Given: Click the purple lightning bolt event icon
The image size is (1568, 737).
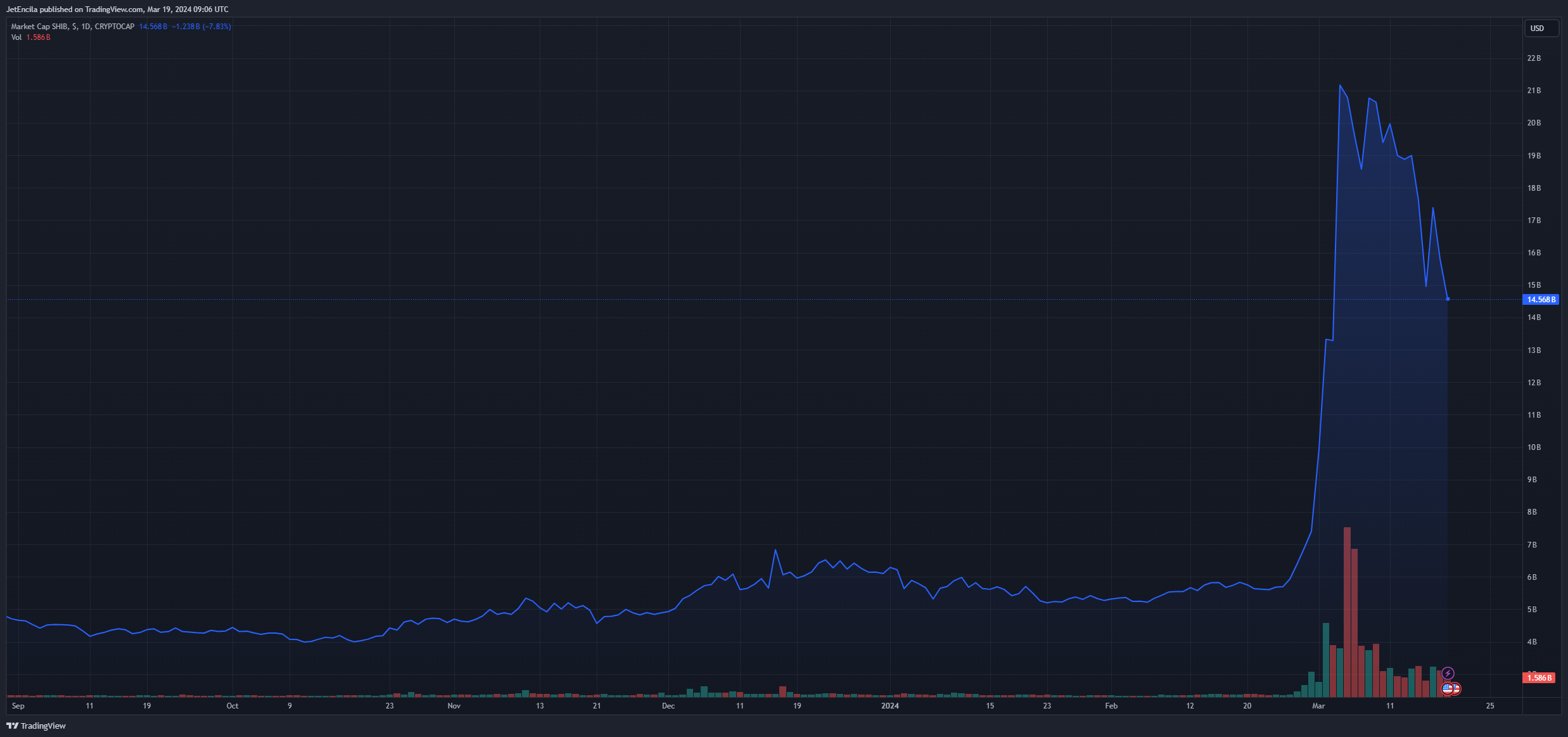Looking at the screenshot, I should [x=1448, y=673].
